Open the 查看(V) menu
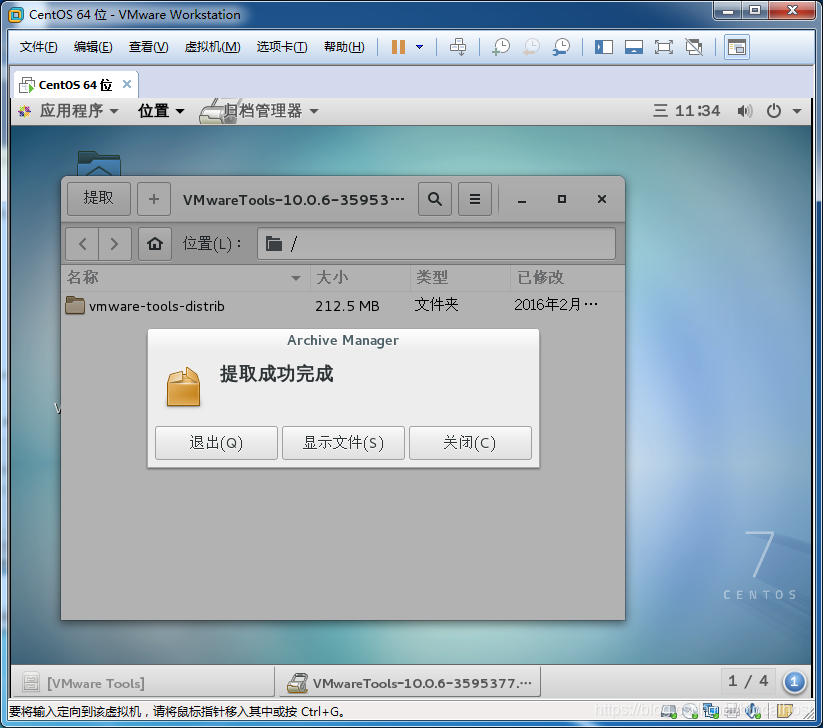The image size is (823, 728). coord(149,47)
